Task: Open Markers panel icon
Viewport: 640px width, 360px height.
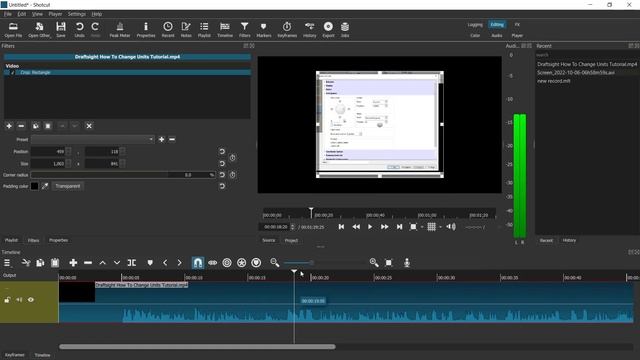Action: click(264, 30)
